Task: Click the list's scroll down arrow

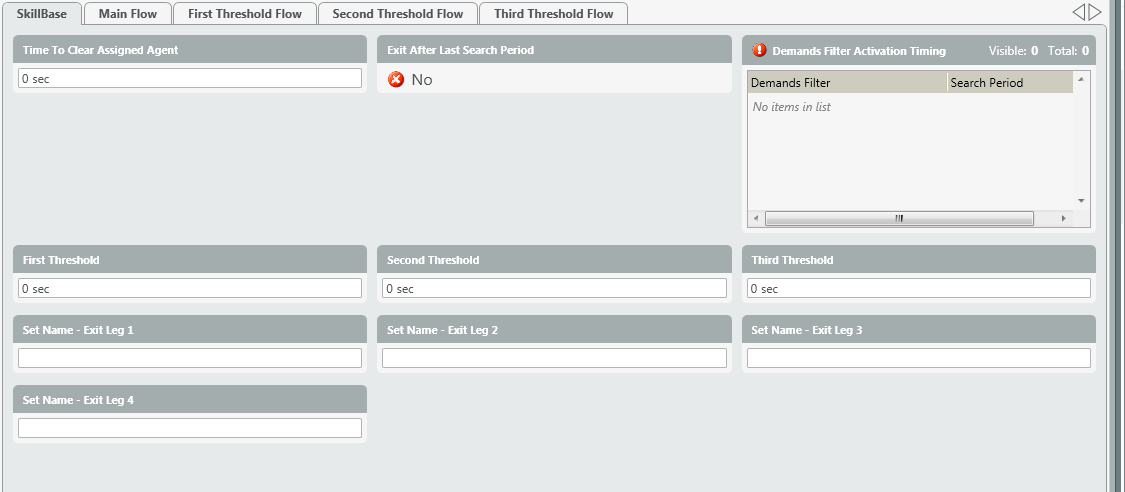Action: [1080, 200]
